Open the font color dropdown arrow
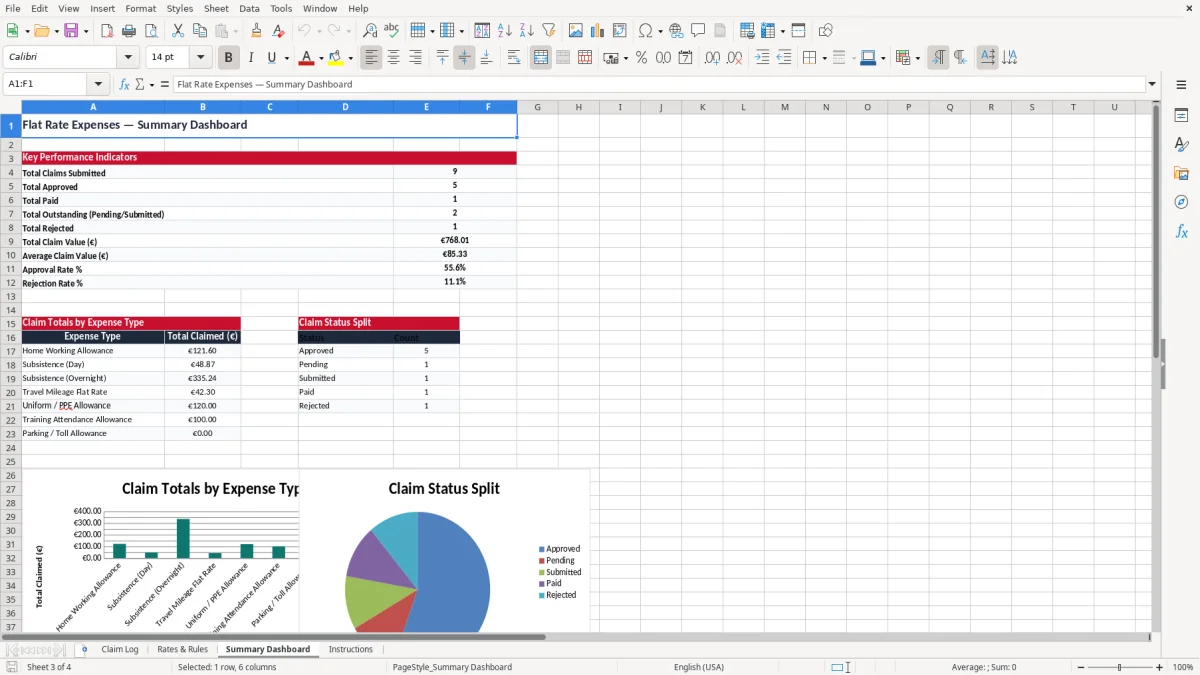Image resolution: width=1200 pixels, height=675 pixels. coord(321,58)
